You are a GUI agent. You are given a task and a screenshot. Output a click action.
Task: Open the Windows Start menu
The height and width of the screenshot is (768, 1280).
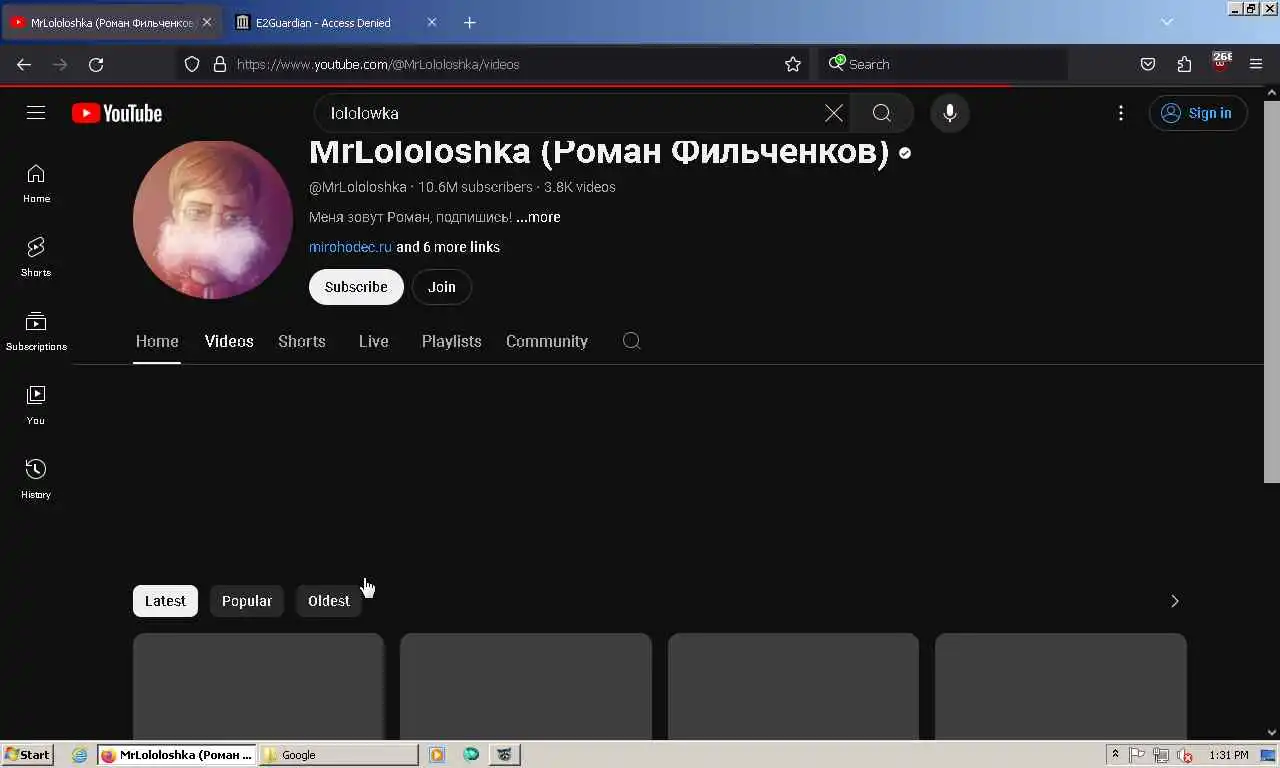27,755
